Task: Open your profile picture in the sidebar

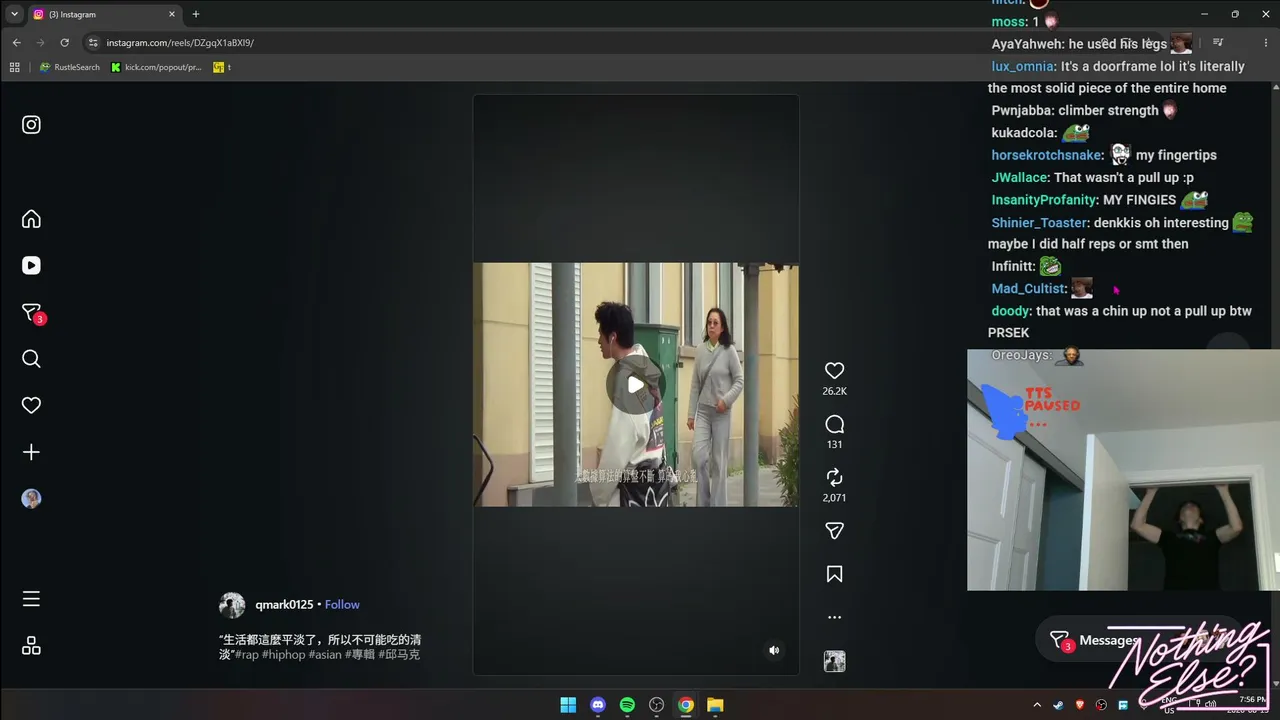Action: coord(31,499)
